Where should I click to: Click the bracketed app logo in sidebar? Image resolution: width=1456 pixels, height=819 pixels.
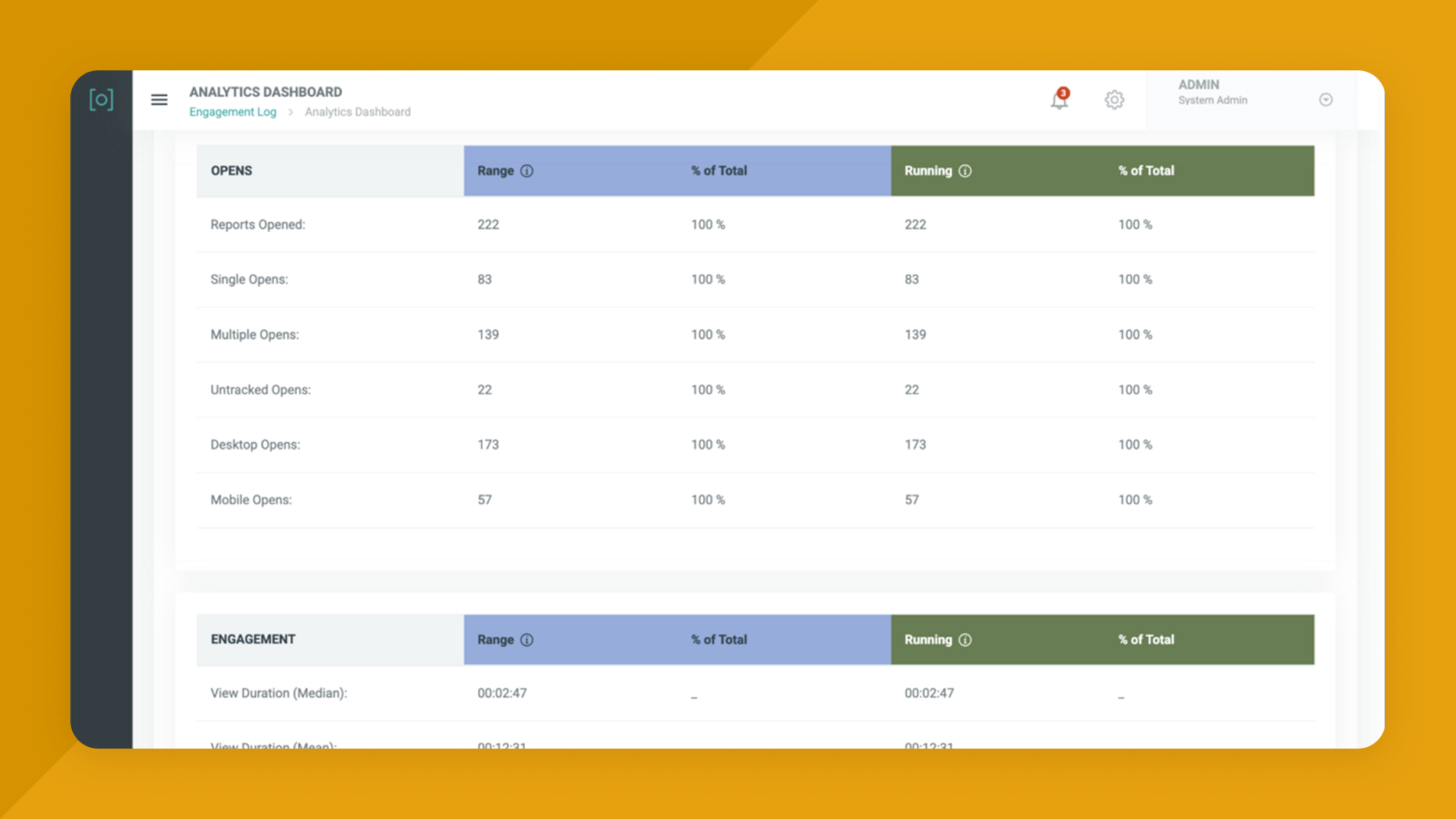tap(102, 99)
